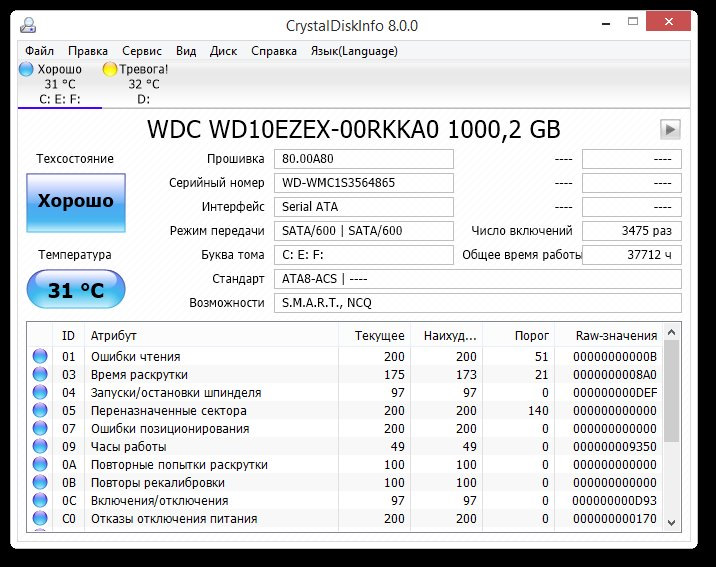The width and height of the screenshot is (716, 567).
Task: Click the status orb for Часы работы
Action: point(40,446)
